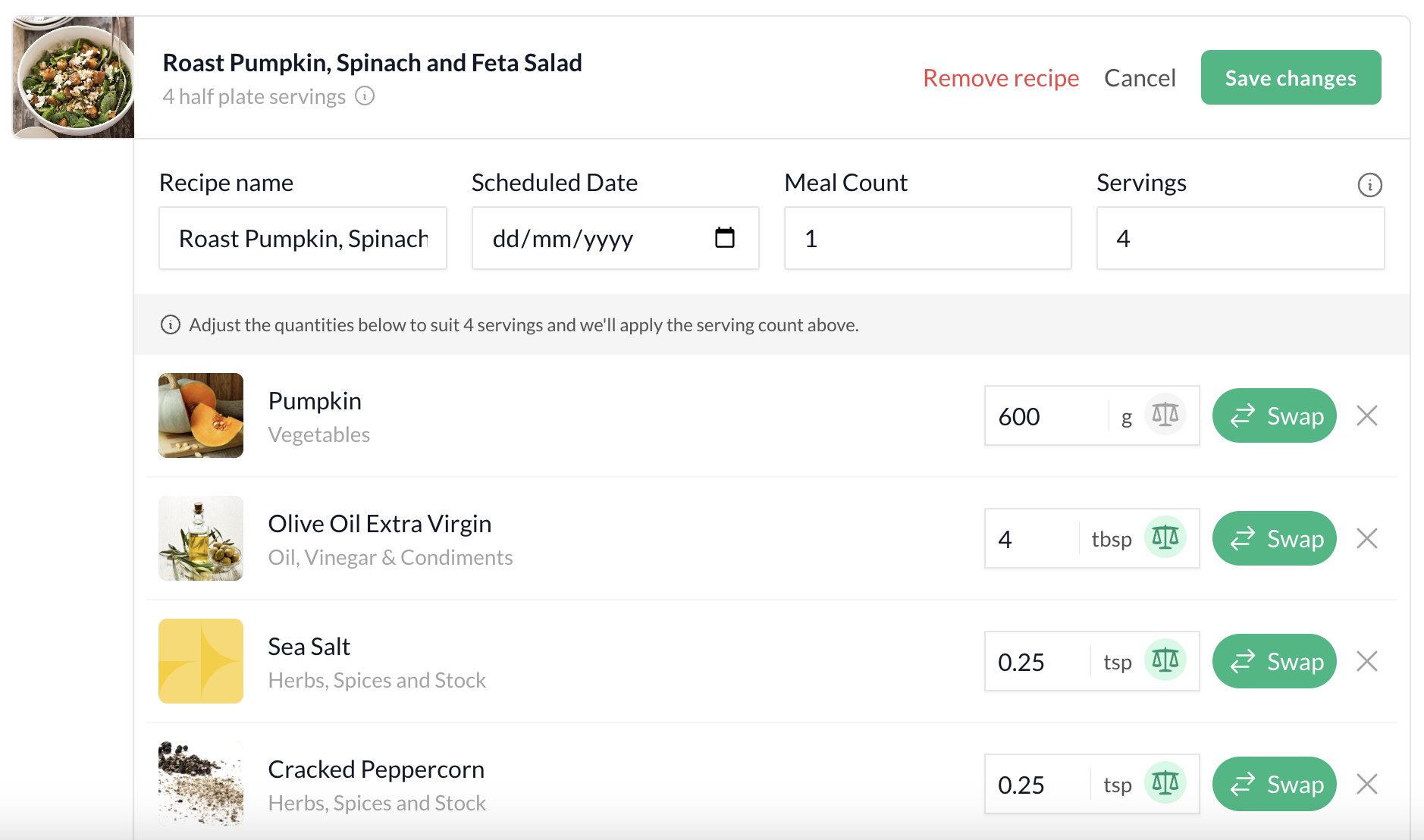Swap the Sea Salt ingredient
The width and height of the screenshot is (1424, 840).
point(1275,661)
